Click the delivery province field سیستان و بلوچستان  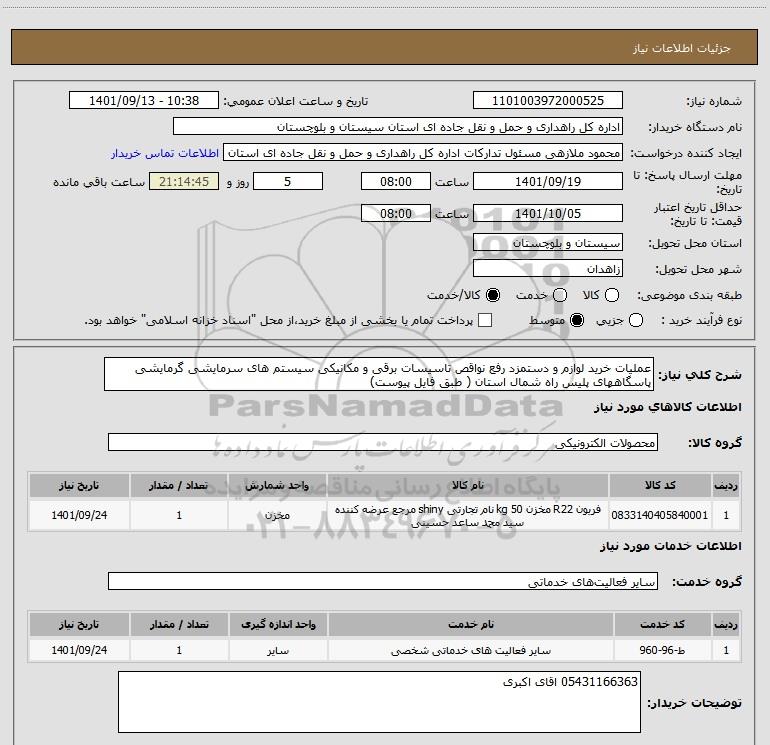[548, 243]
